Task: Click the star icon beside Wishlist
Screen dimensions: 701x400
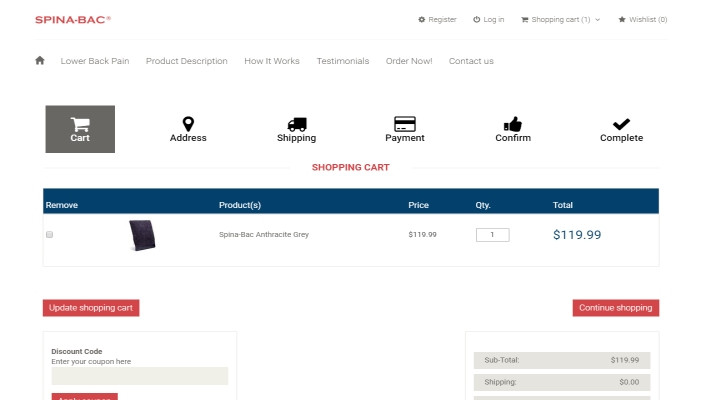Action: [x=622, y=20]
